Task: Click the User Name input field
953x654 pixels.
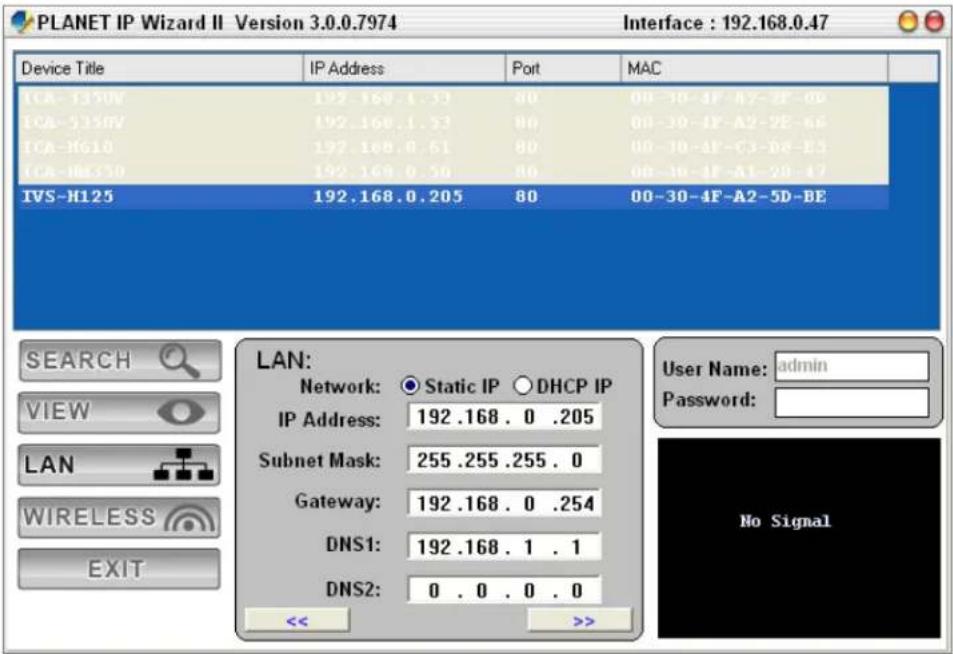Action: click(x=852, y=367)
